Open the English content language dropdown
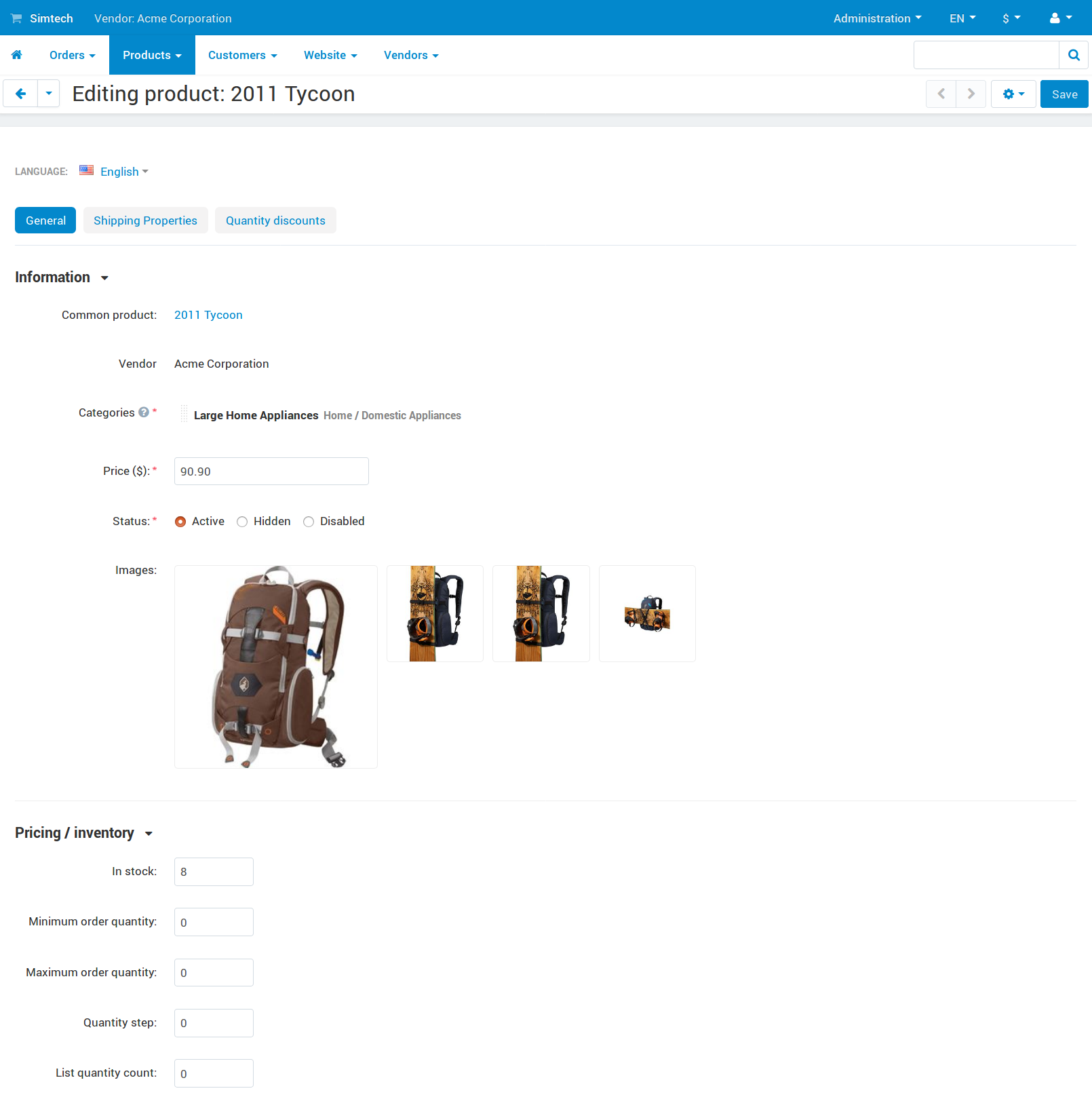The height and width of the screenshot is (1095, 1092). coord(124,172)
